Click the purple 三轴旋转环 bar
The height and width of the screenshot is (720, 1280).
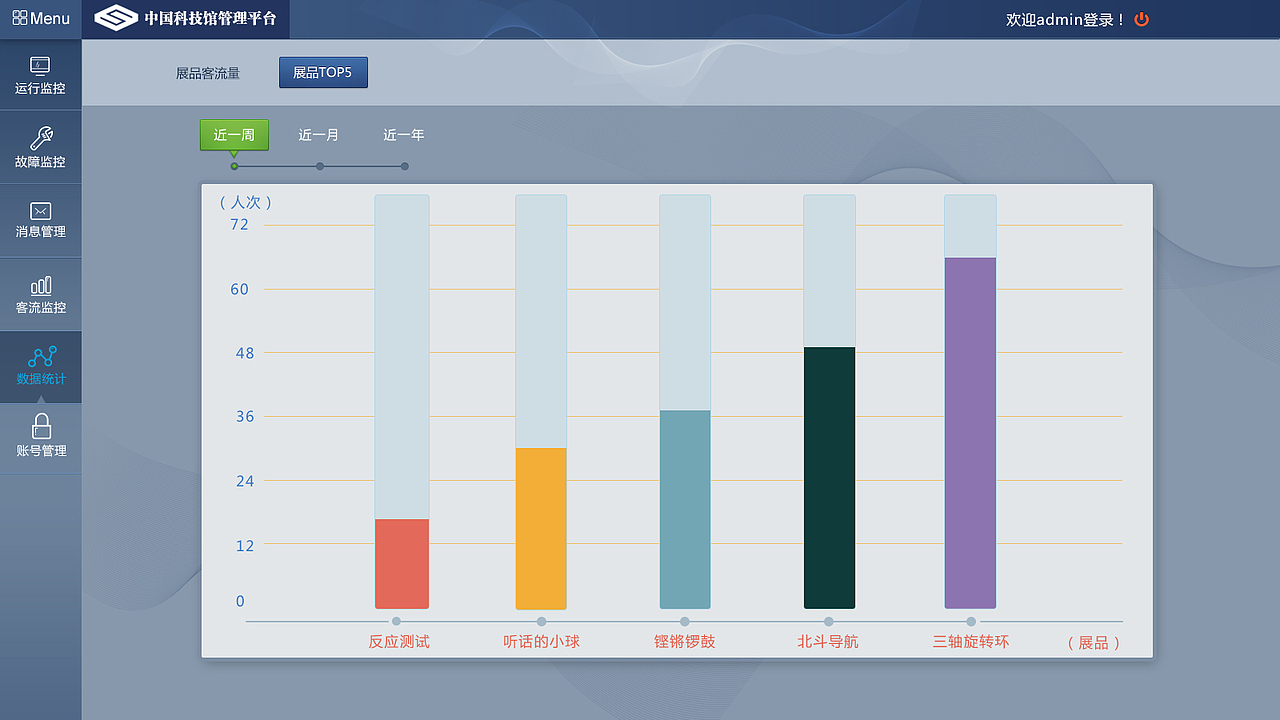click(970, 433)
